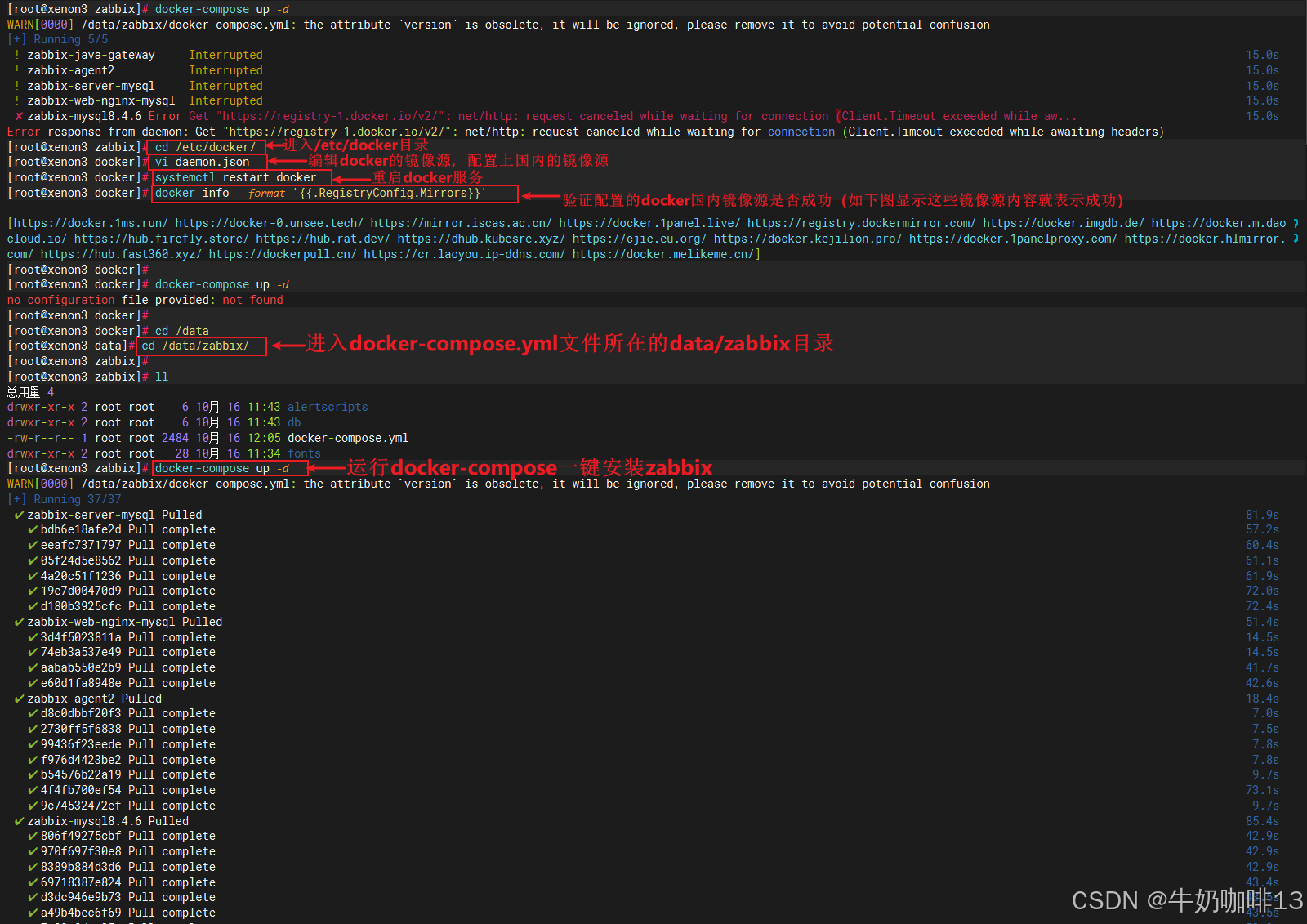This screenshot has width=1307, height=924.
Task: Click the zabbix-java-gateway Interrupted line
Action: tap(139, 55)
